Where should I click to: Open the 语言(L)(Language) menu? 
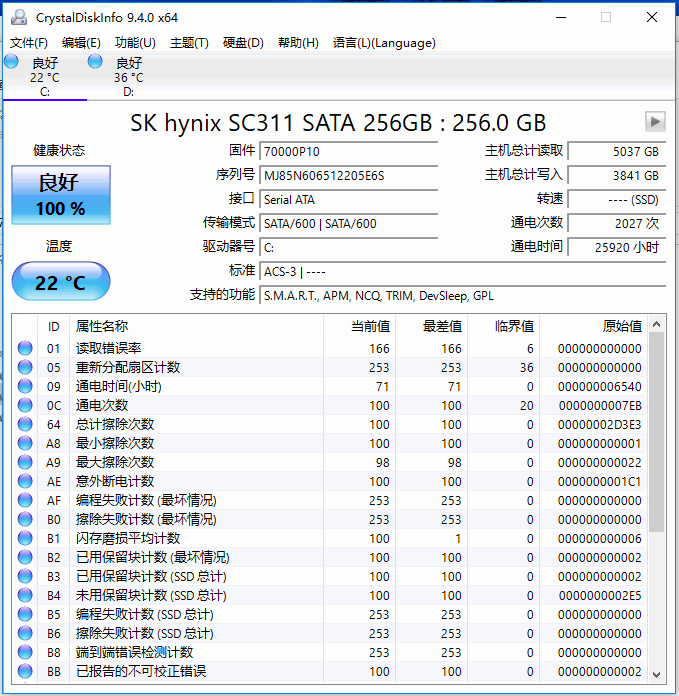click(384, 43)
